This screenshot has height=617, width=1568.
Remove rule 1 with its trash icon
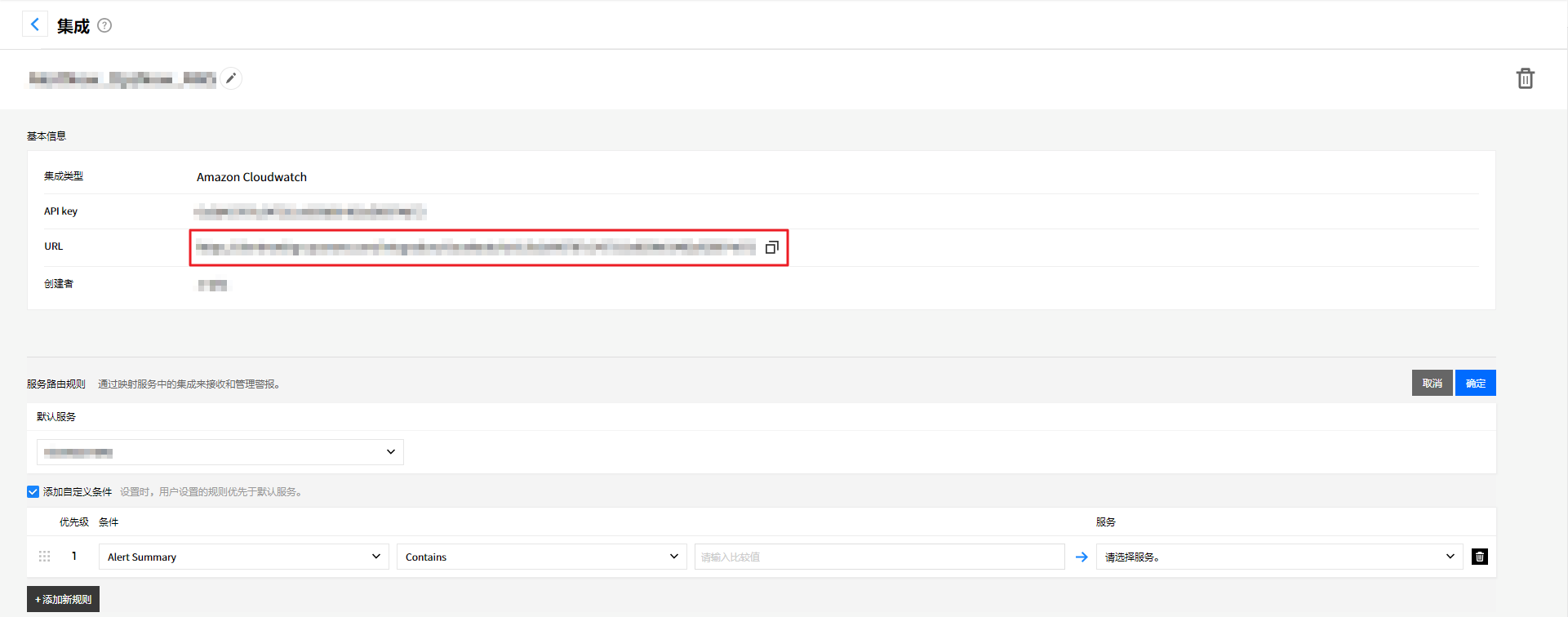(x=1479, y=557)
